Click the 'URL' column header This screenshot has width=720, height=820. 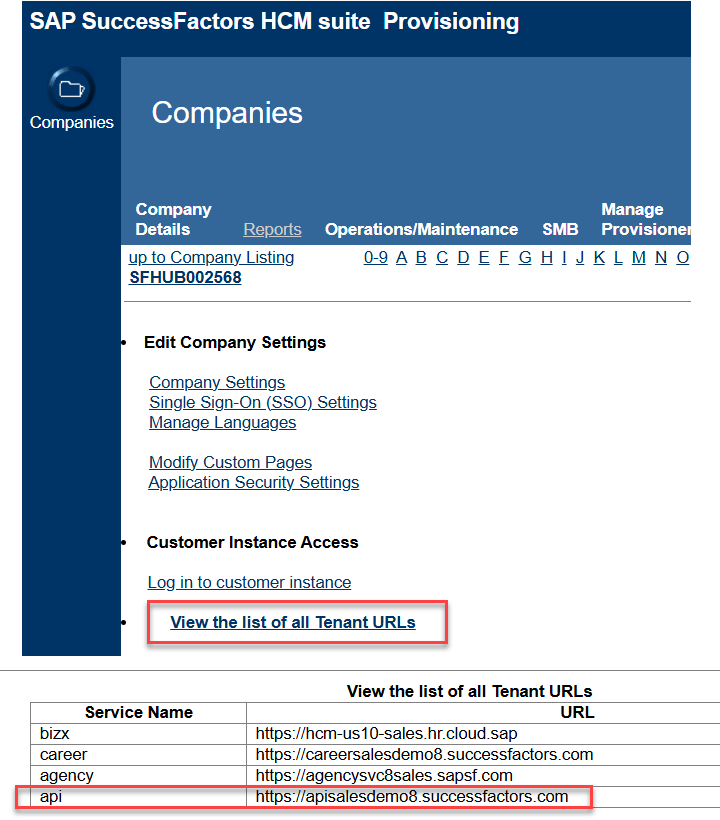coord(577,712)
